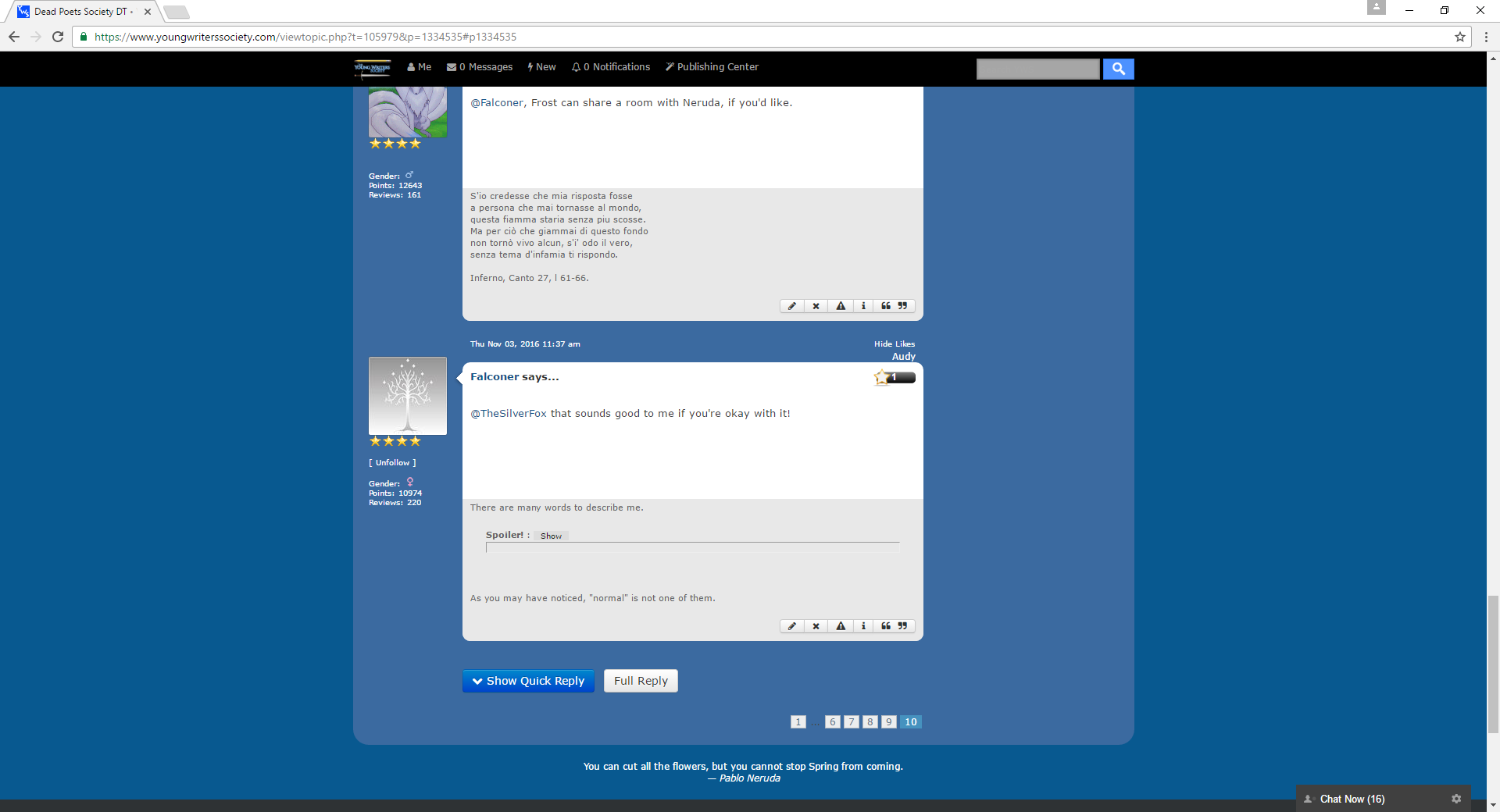Click Pablo Neruda quote attribution
This screenshot has width=1500, height=812.
(x=744, y=778)
